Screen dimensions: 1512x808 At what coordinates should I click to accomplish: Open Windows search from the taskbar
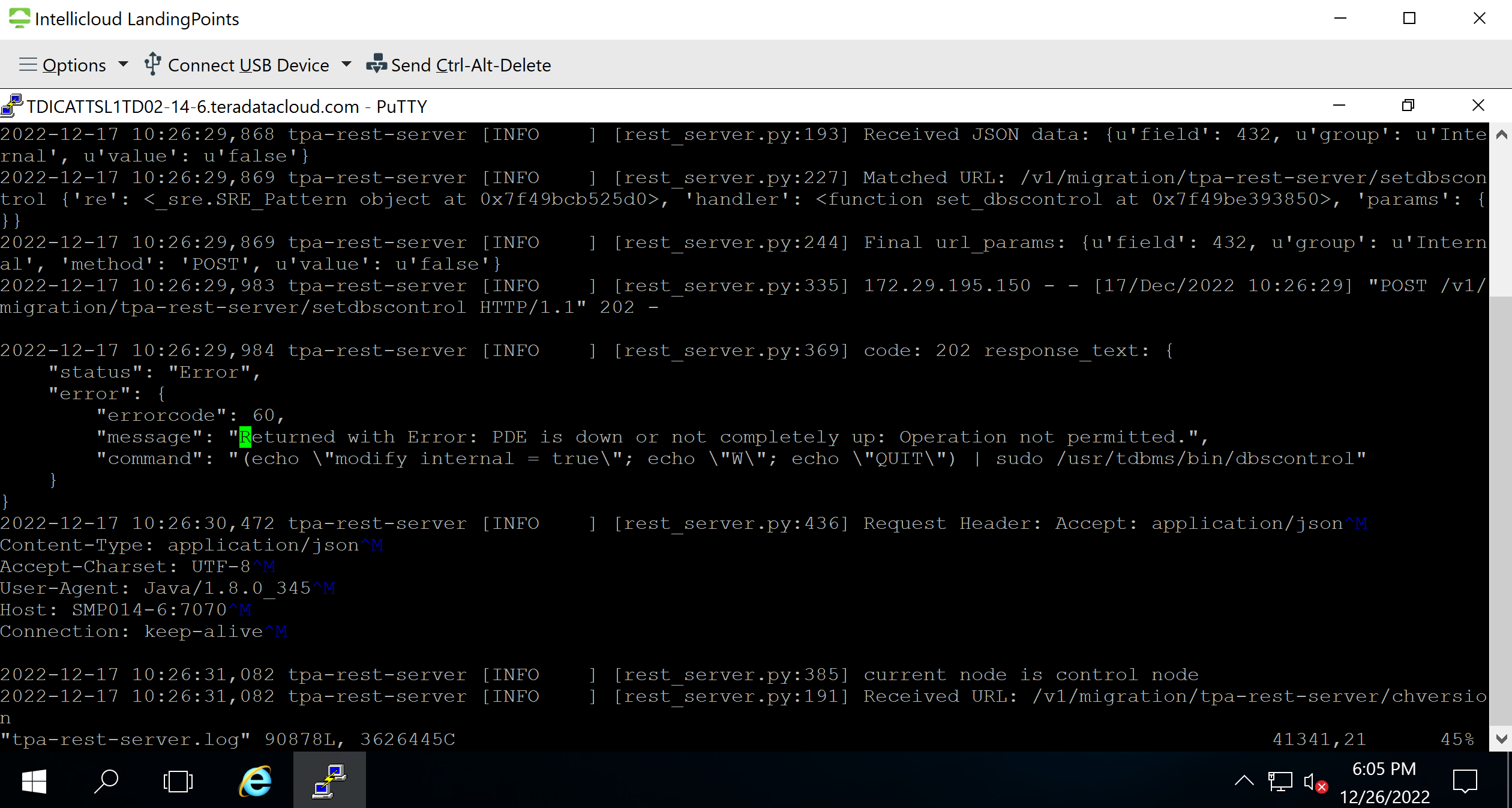tap(106, 782)
